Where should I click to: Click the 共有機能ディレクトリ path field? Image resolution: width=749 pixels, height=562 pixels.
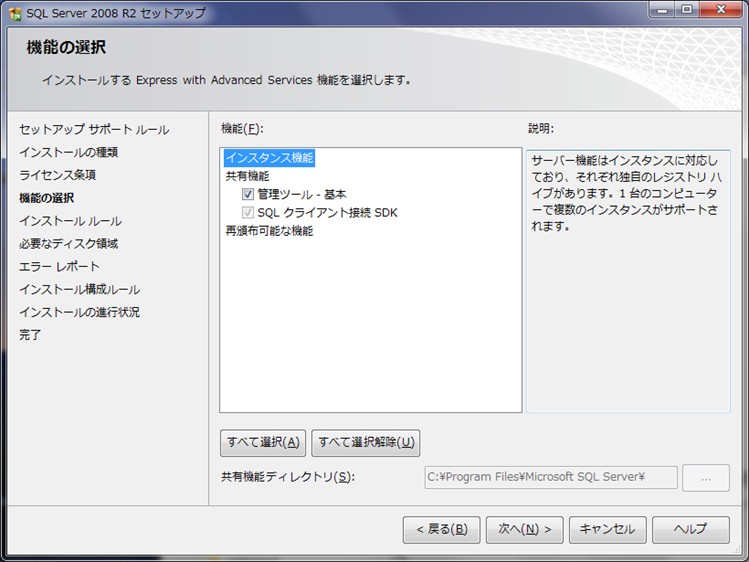[x=551, y=477]
